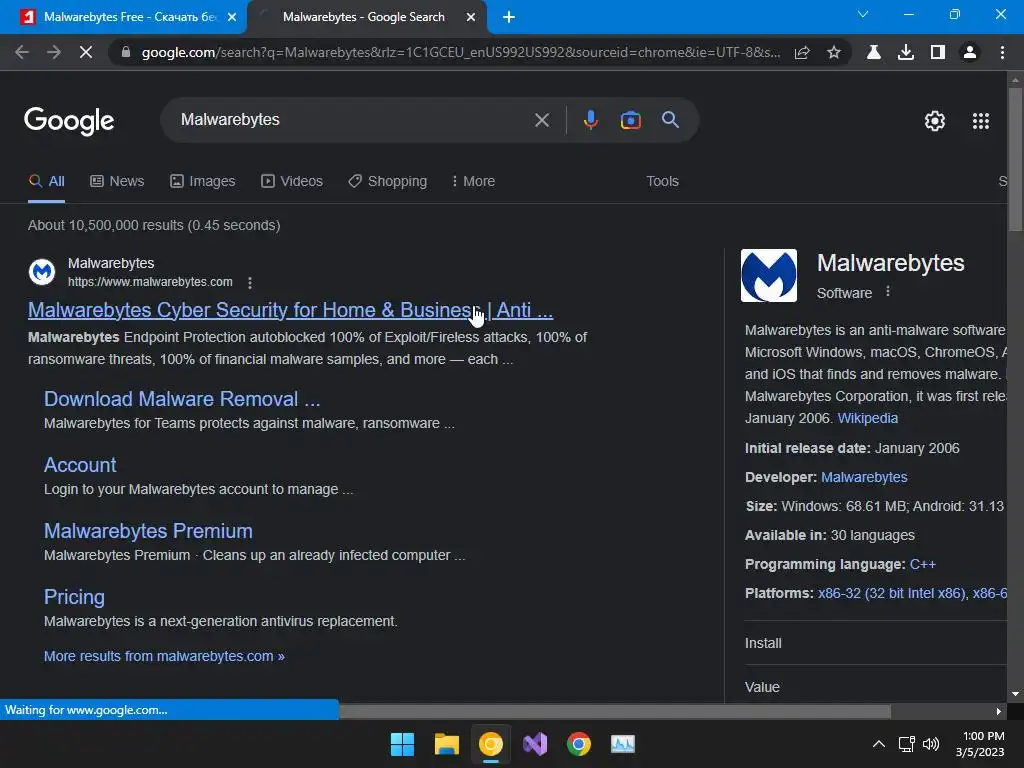Open the network status tray icon
The width and height of the screenshot is (1024, 768).
click(x=906, y=744)
